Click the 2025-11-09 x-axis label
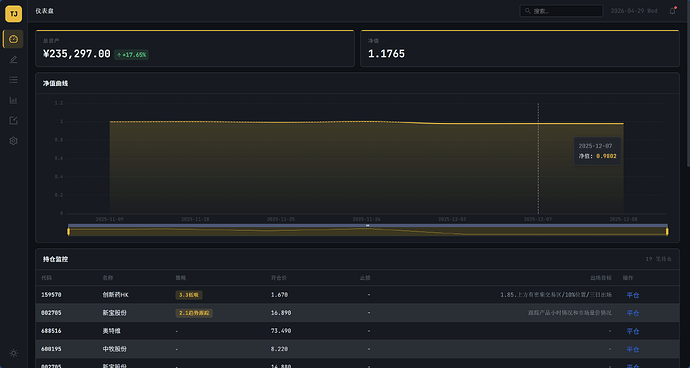Screen dimensions: 690x368 coord(110,219)
